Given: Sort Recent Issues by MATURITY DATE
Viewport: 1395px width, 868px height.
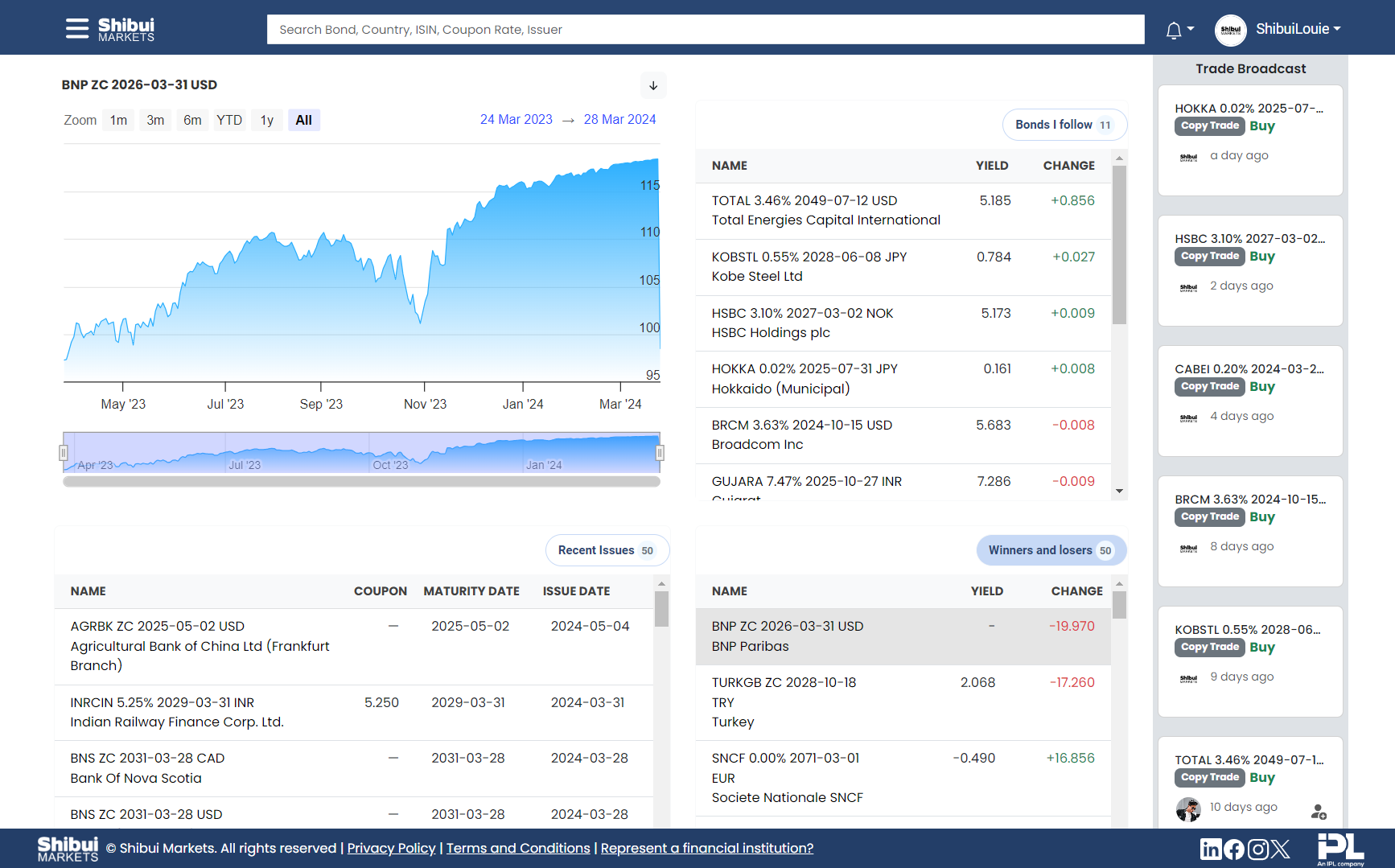Looking at the screenshot, I should pyautogui.click(x=471, y=591).
